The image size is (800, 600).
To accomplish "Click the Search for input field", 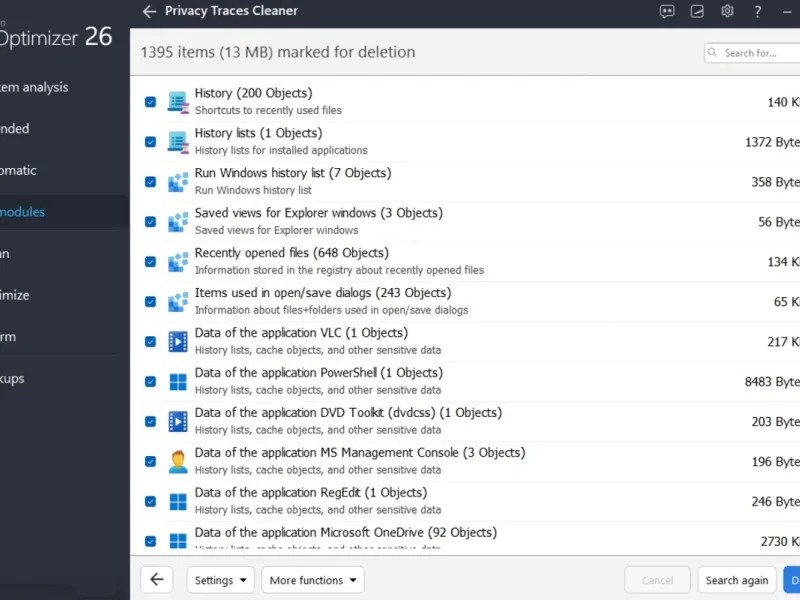I will click(755, 53).
